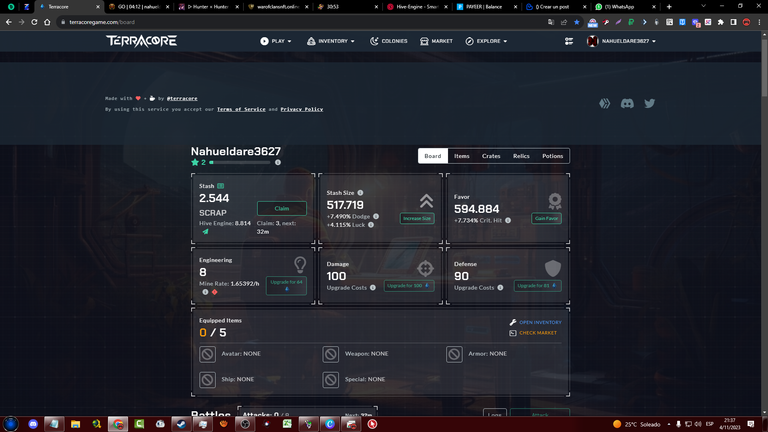Click the info icon beside Stash Size
The width and height of the screenshot is (768, 432).
point(360,192)
